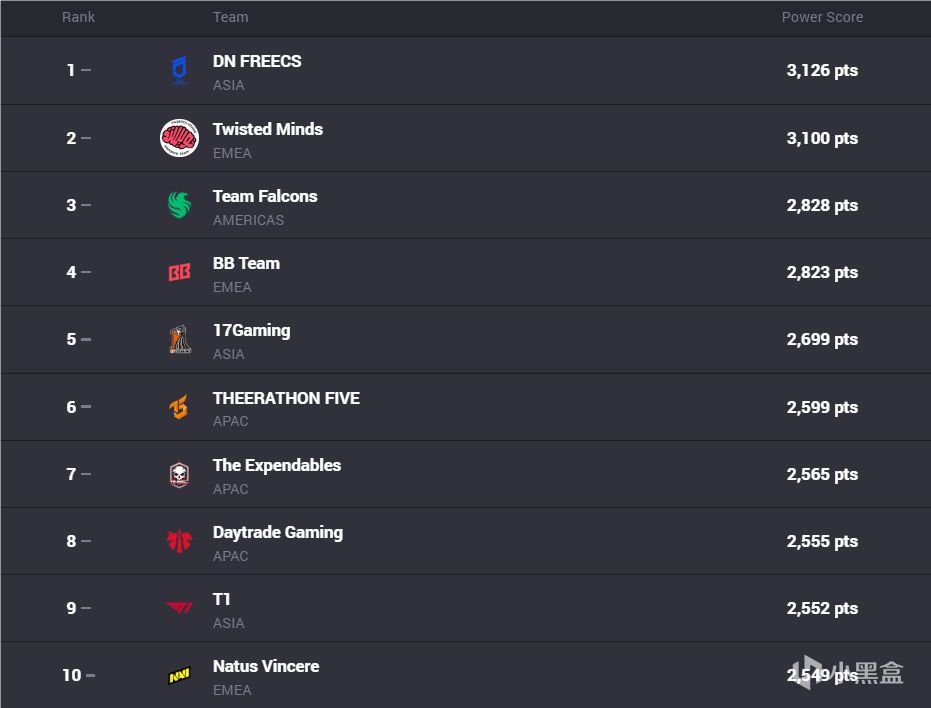
Task: Open the Natus Vincere team link
Action: click(265, 666)
